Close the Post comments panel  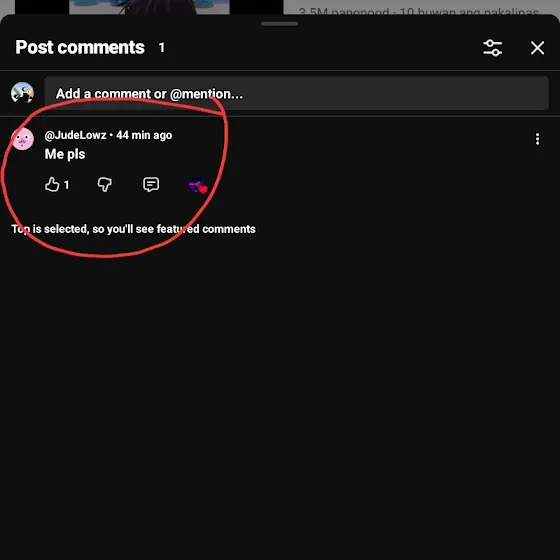pyautogui.click(x=537, y=48)
